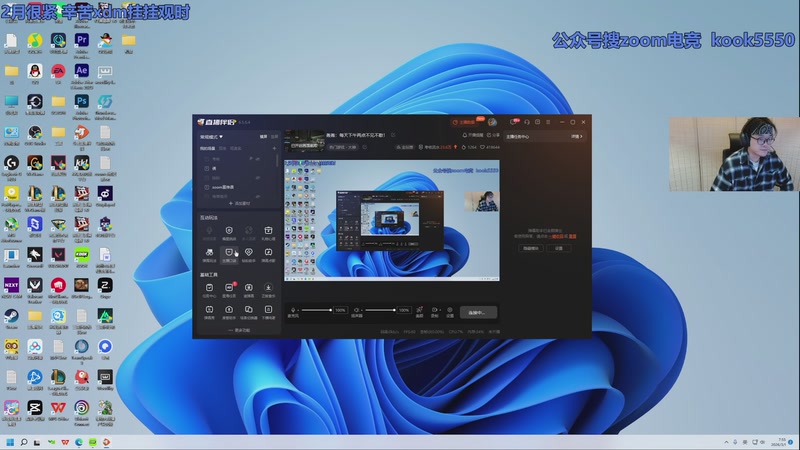Open the settings gear in the bottom bar
The height and width of the screenshot is (450, 800).
click(450, 311)
